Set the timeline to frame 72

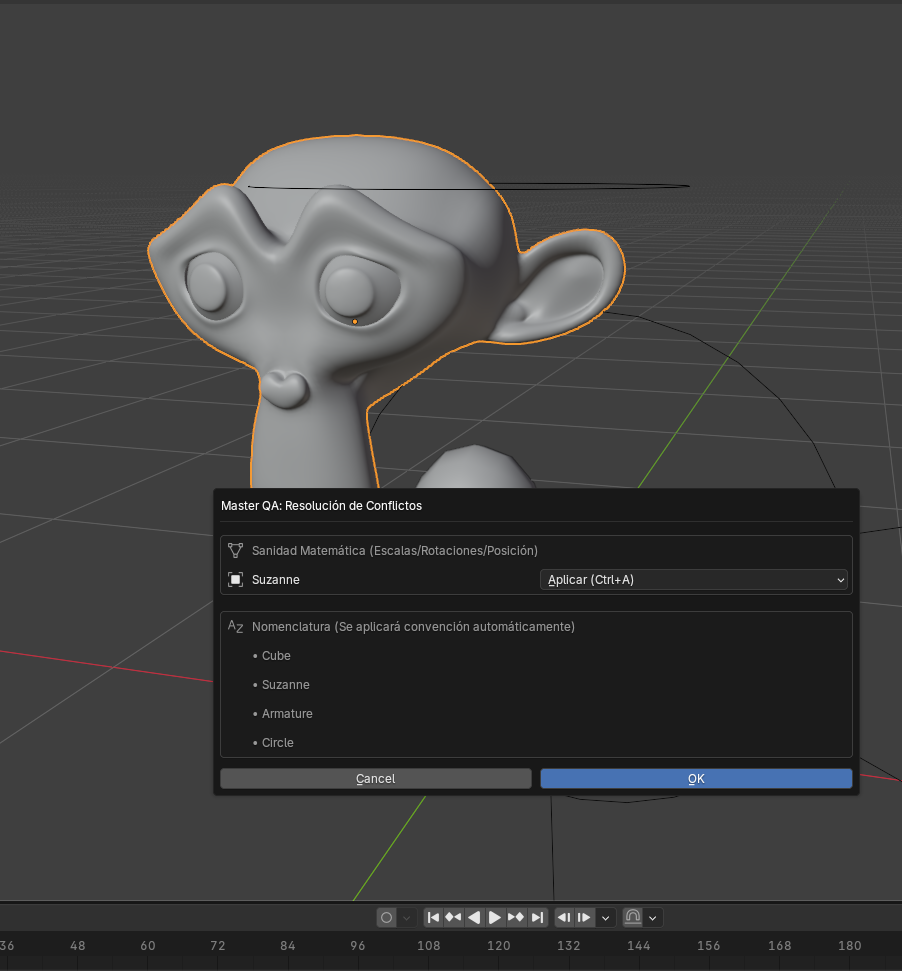[x=217, y=946]
